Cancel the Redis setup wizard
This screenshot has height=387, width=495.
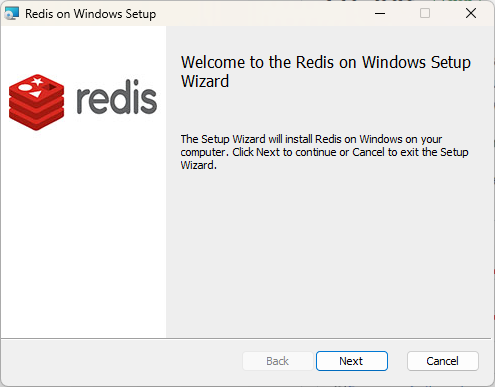443,361
